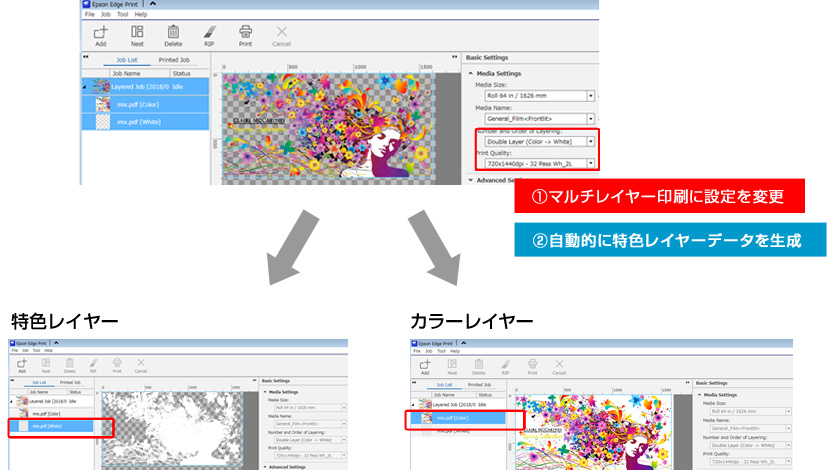The width and height of the screenshot is (827, 470).
Task: Click the Print icon in the カラーレイヤー window
Action: [x=533, y=364]
